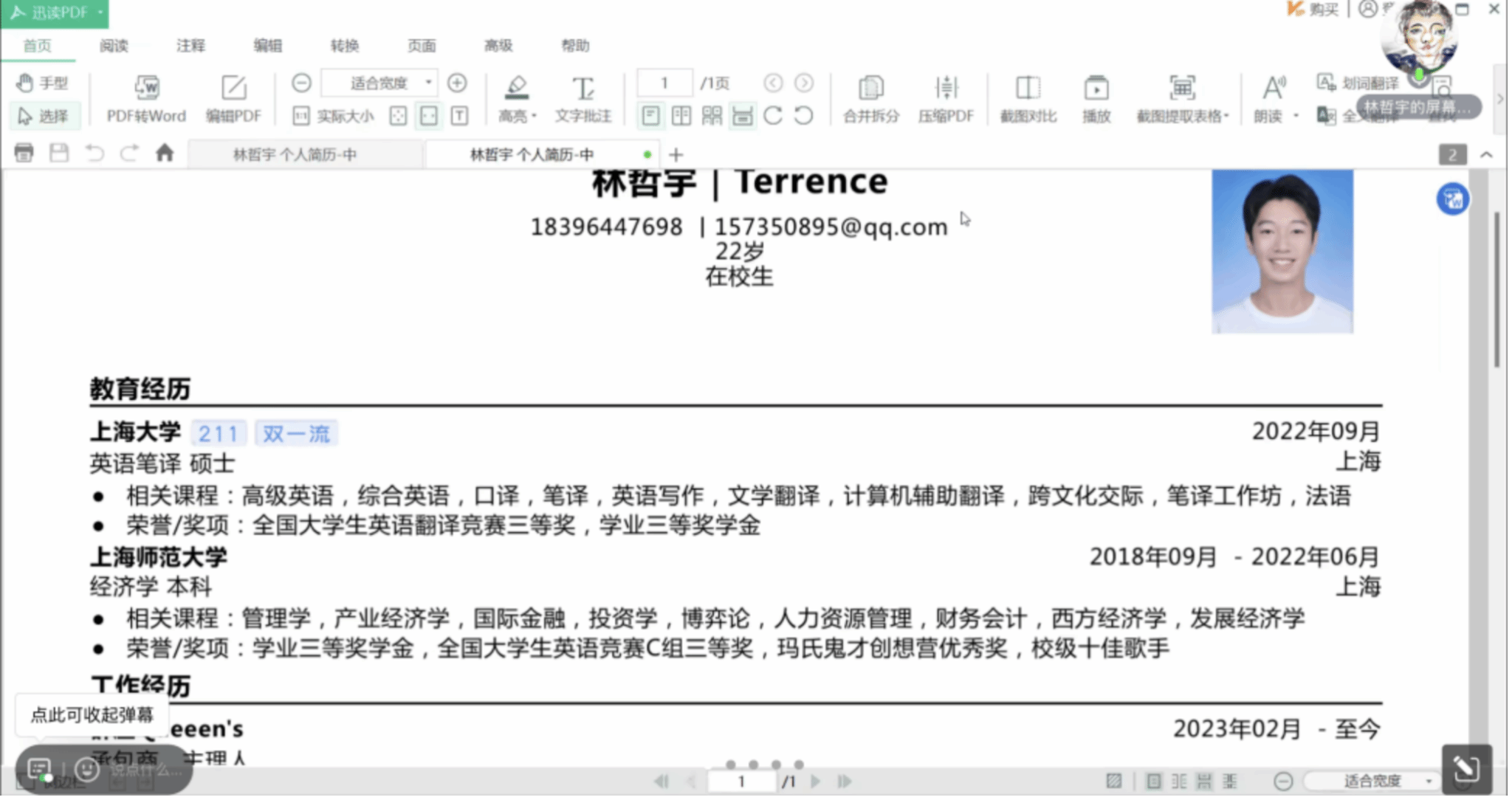Toggle single-page view layout button
This screenshot has width=1512, height=797.
[x=650, y=116]
